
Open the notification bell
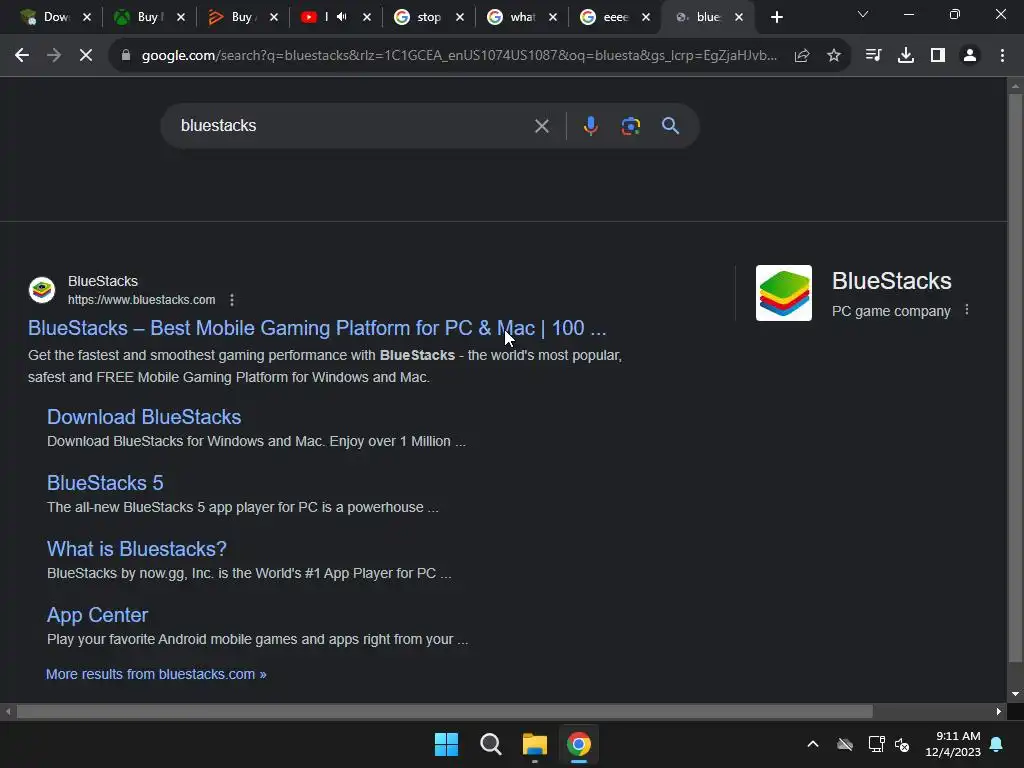click(x=997, y=744)
